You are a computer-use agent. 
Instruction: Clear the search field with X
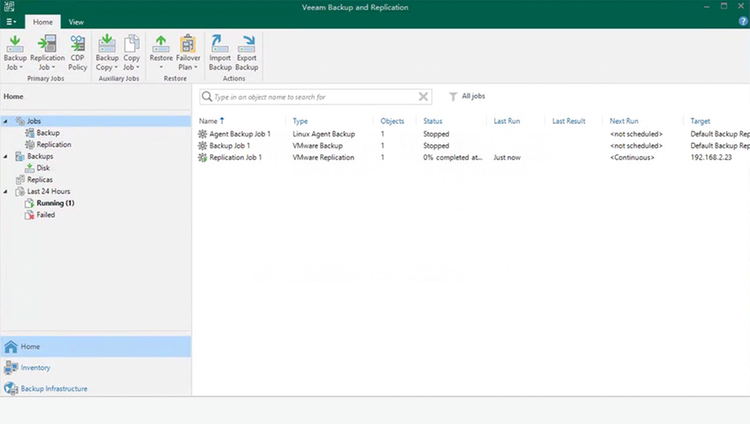pyautogui.click(x=423, y=97)
